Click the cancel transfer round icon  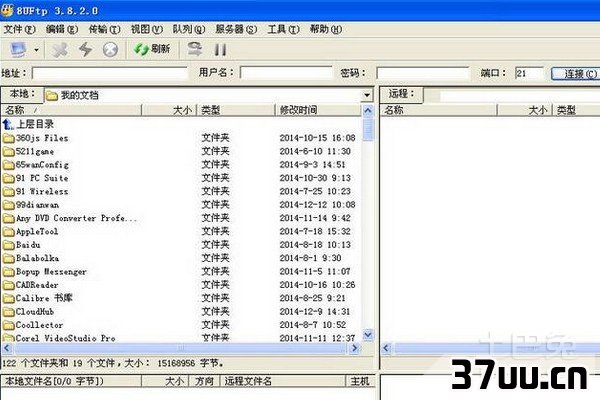[x=110, y=49]
